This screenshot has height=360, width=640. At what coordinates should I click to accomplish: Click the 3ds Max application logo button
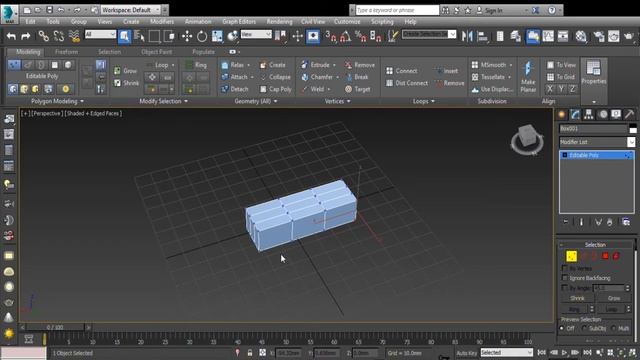(x=9, y=13)
